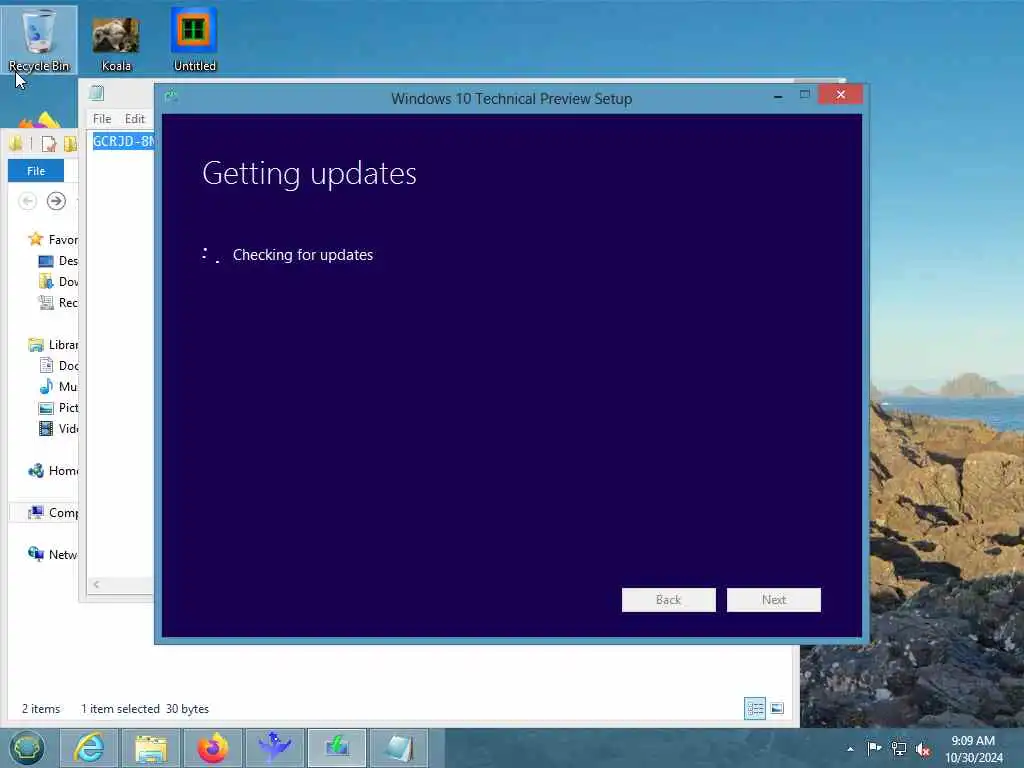This screenshot has height=768, width=1024.
Task: Open the clock showing 9:09 AM
Action: (x=973, y=749)
